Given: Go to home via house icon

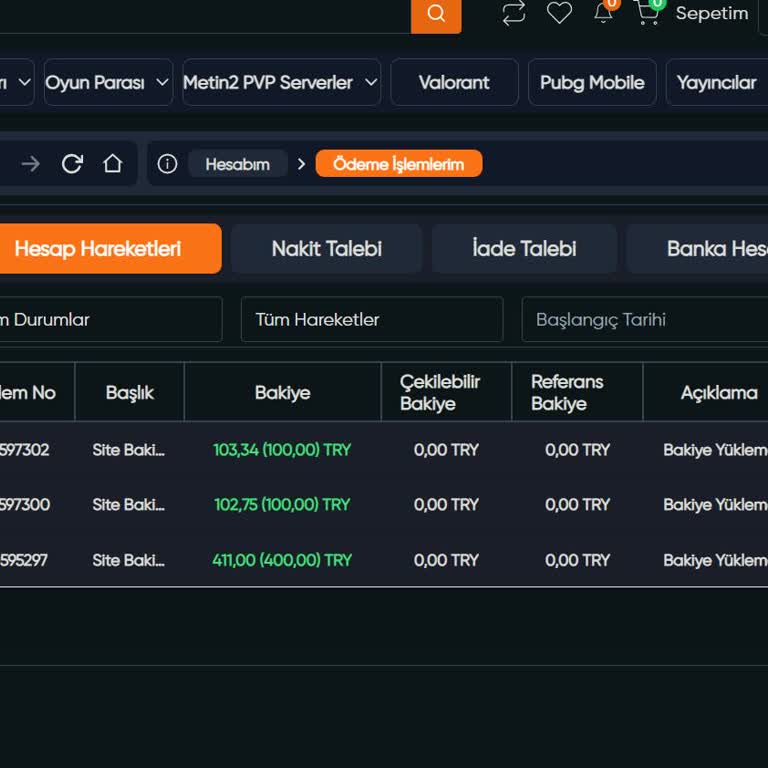Looking at the screenshot, I should coord(113,164).
